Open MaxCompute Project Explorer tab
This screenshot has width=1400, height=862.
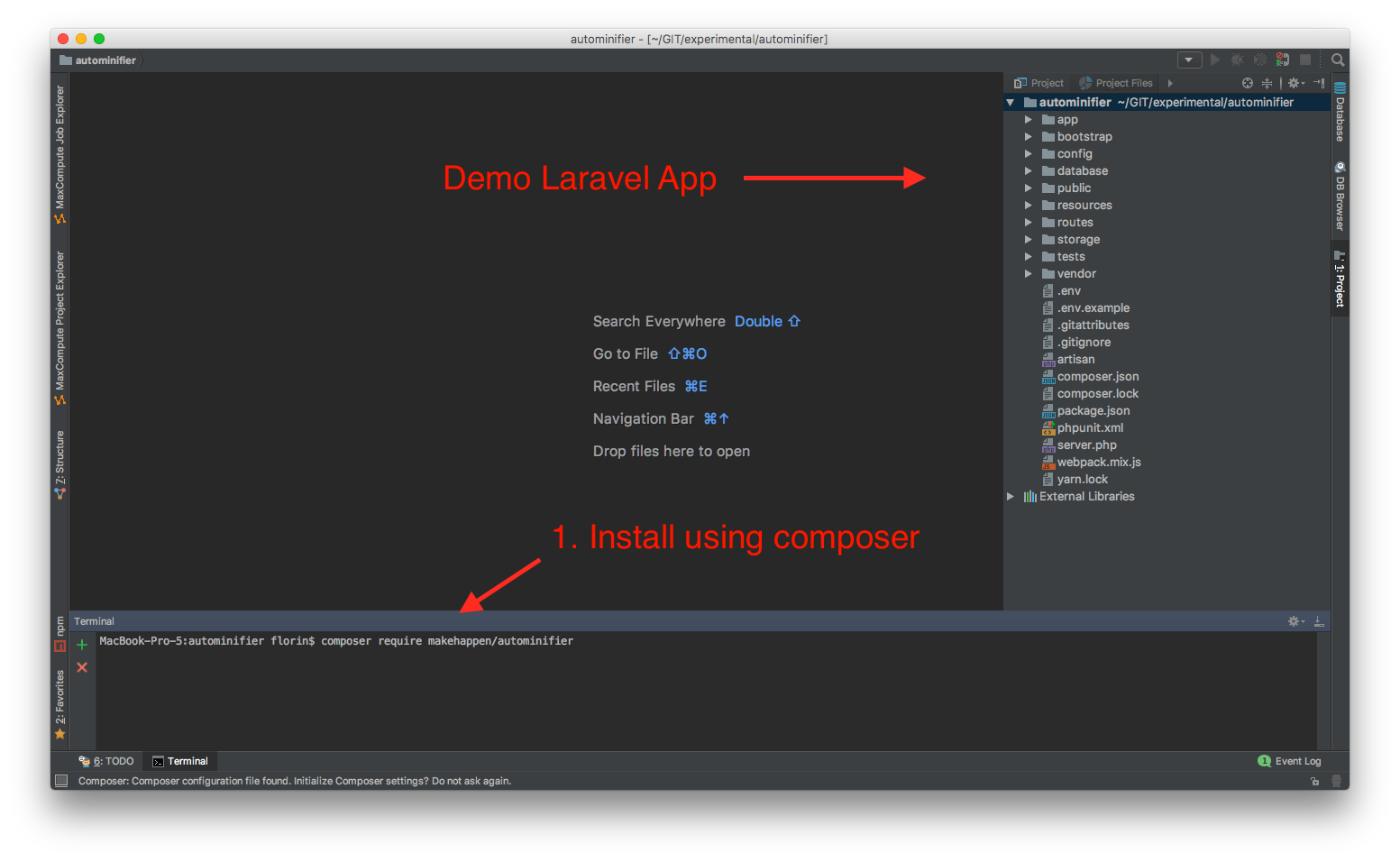click(x=60, y=327)
